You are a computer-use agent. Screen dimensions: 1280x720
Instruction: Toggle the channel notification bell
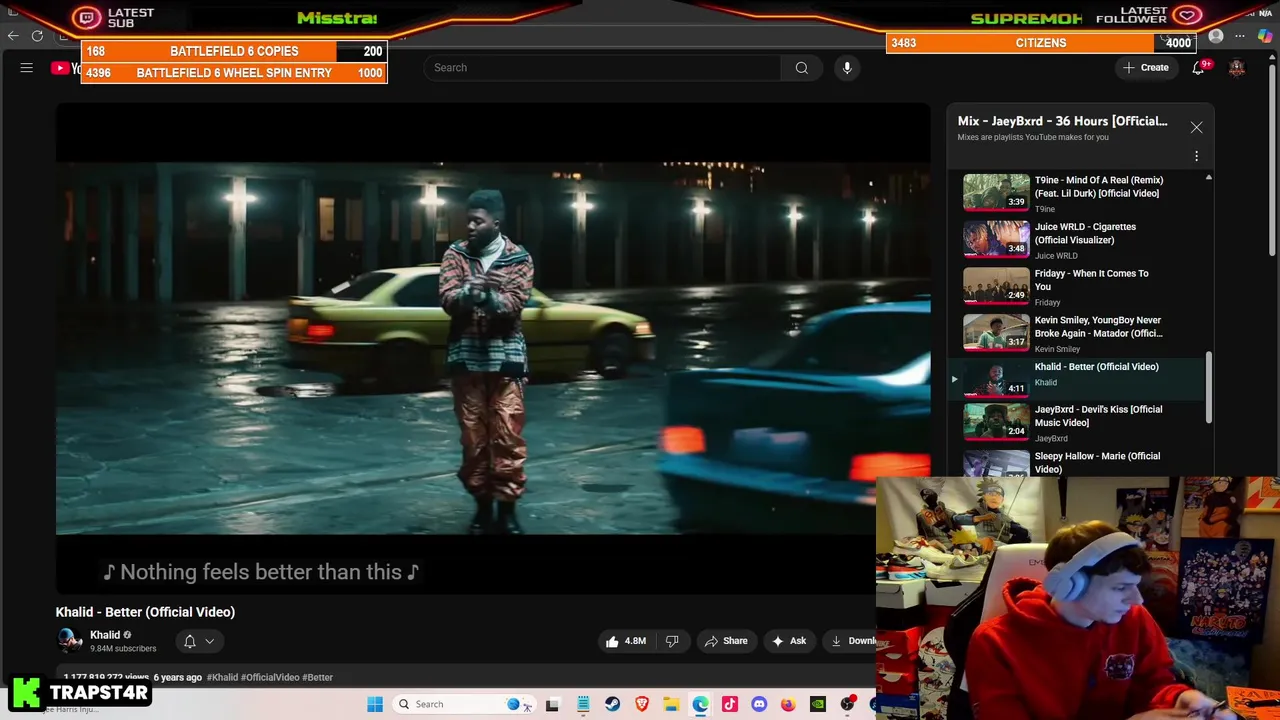189,641
